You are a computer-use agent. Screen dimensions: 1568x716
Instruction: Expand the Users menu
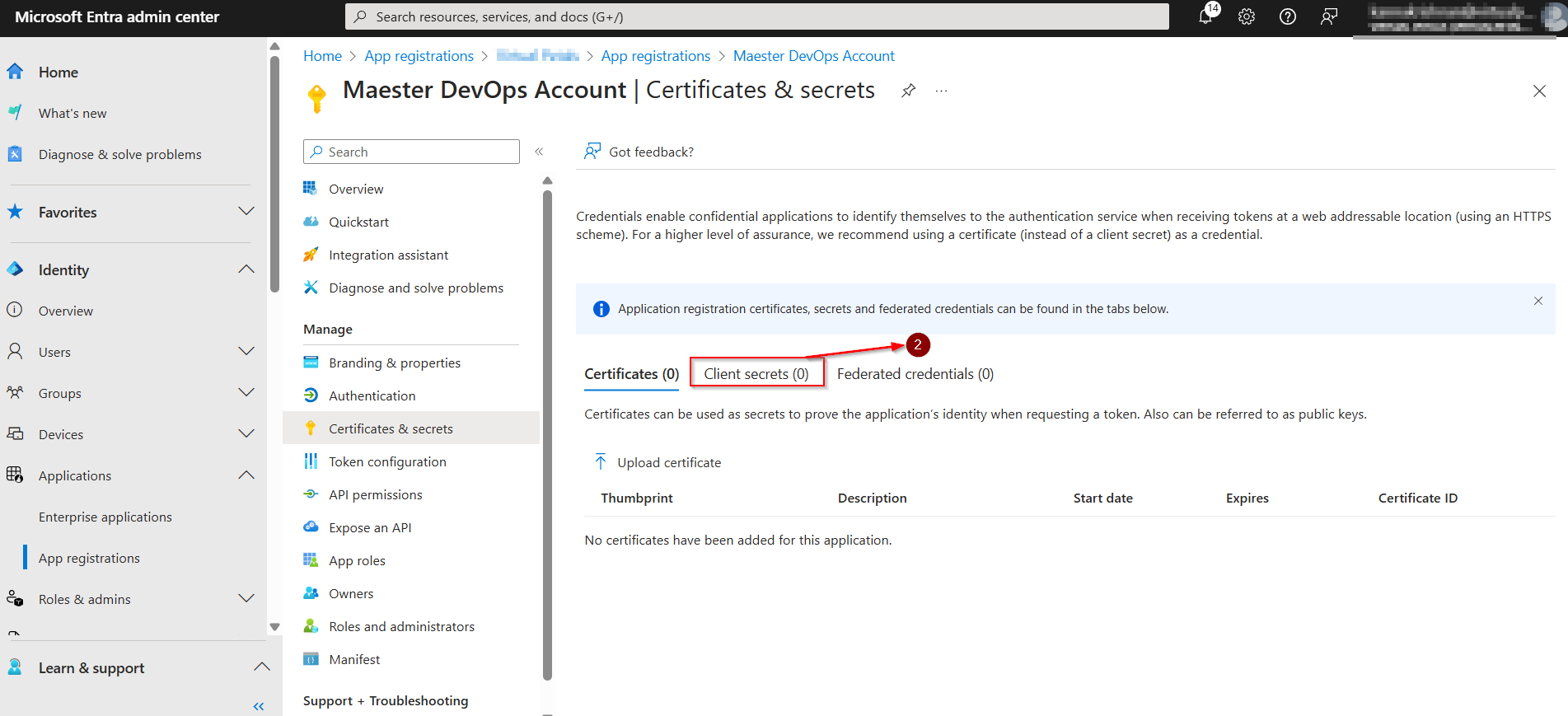246,352
